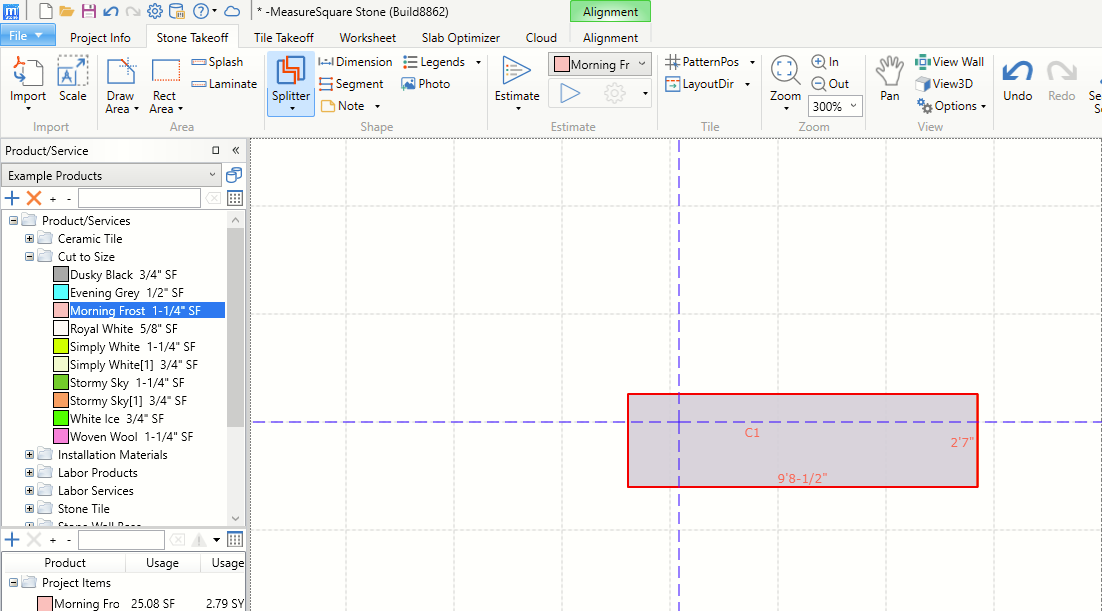1102x611 pixels.
Task: Expand the Labor Services folder
Action: (30, 491)
